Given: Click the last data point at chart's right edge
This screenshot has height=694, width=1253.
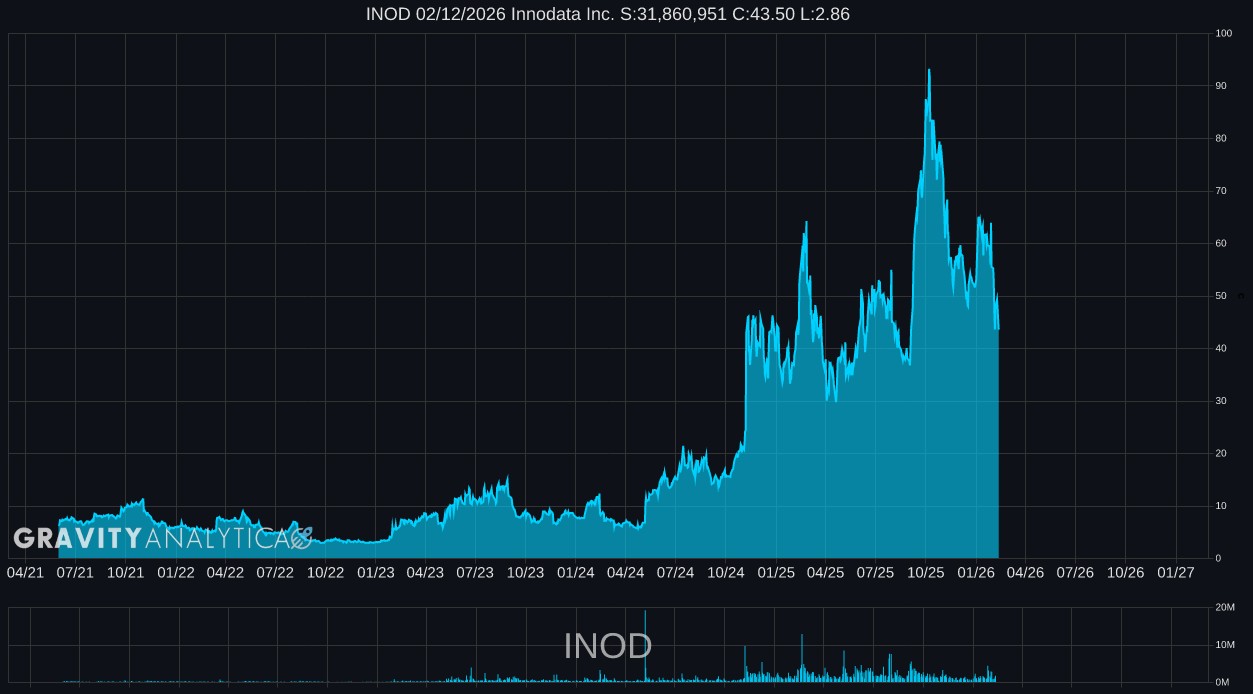Looking at the screenshot, I should click(x=998, y=328).
